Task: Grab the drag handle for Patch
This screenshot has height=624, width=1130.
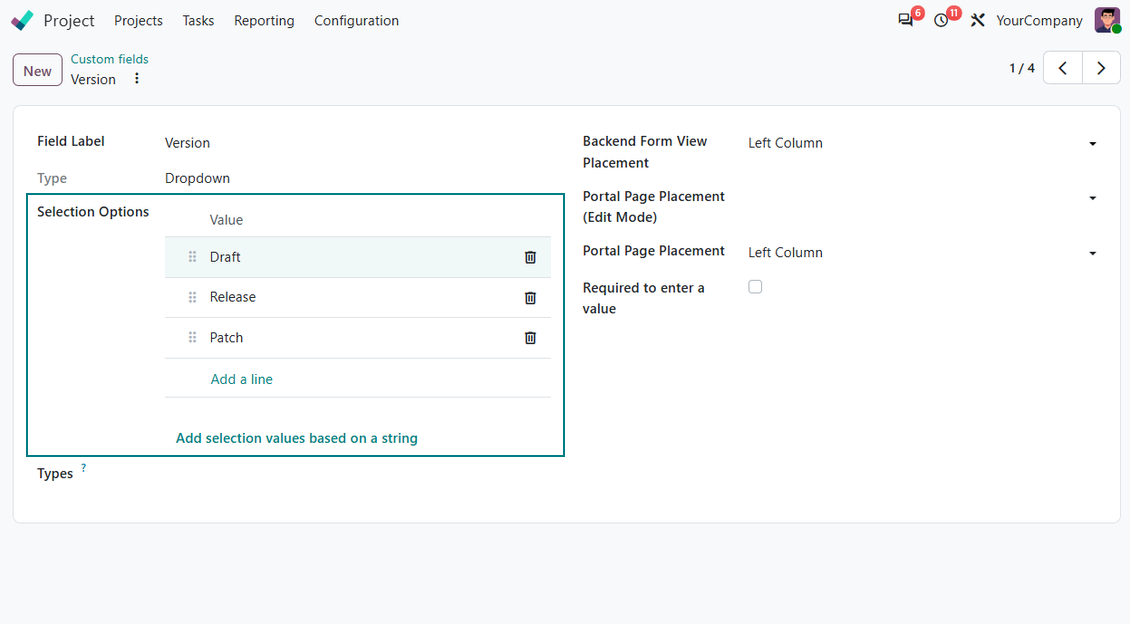Action: (192, 337)
